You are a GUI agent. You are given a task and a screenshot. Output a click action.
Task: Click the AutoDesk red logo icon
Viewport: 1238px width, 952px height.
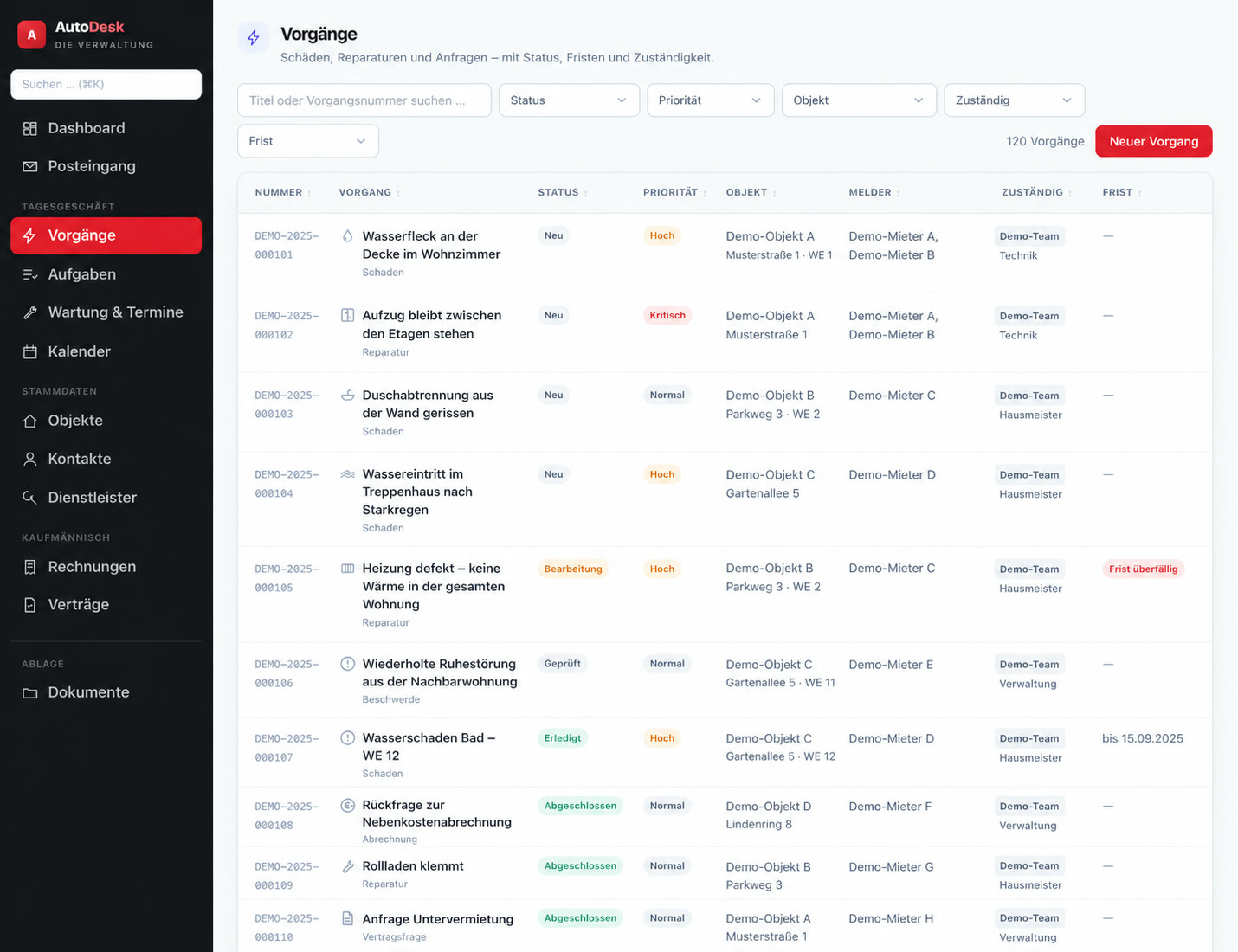pos(32,35)
